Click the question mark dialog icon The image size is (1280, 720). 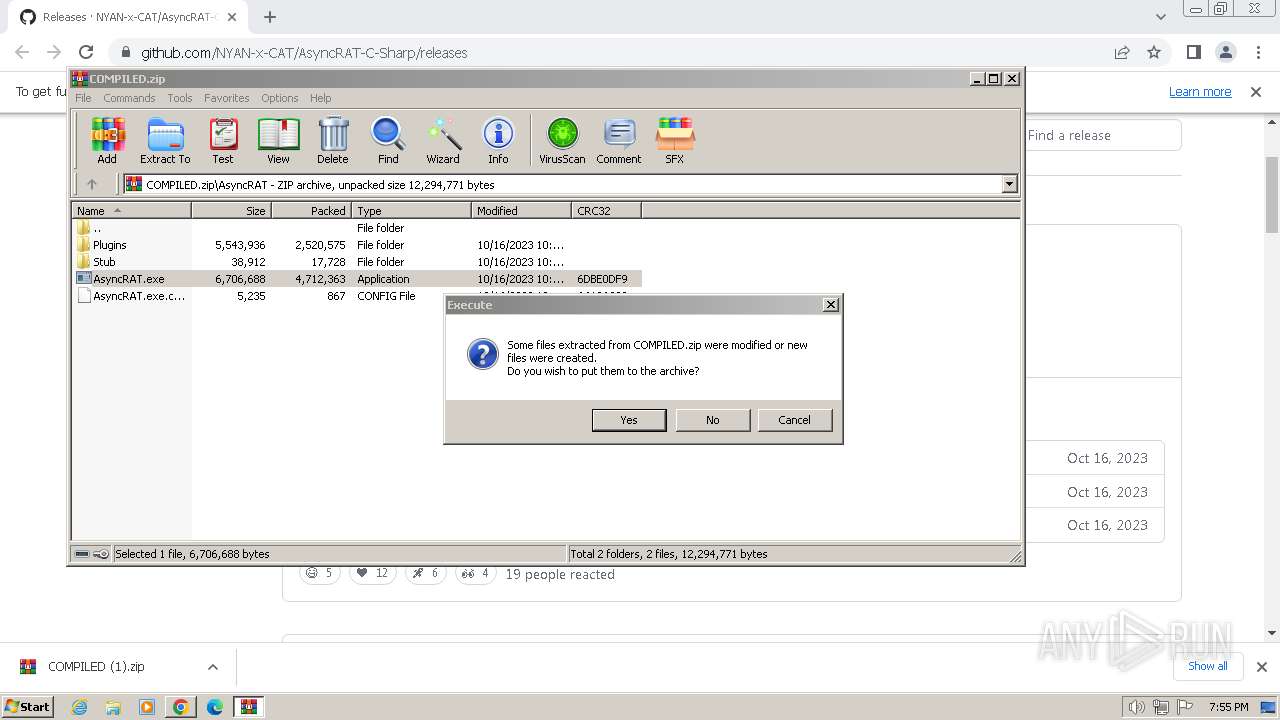(482, 354)
